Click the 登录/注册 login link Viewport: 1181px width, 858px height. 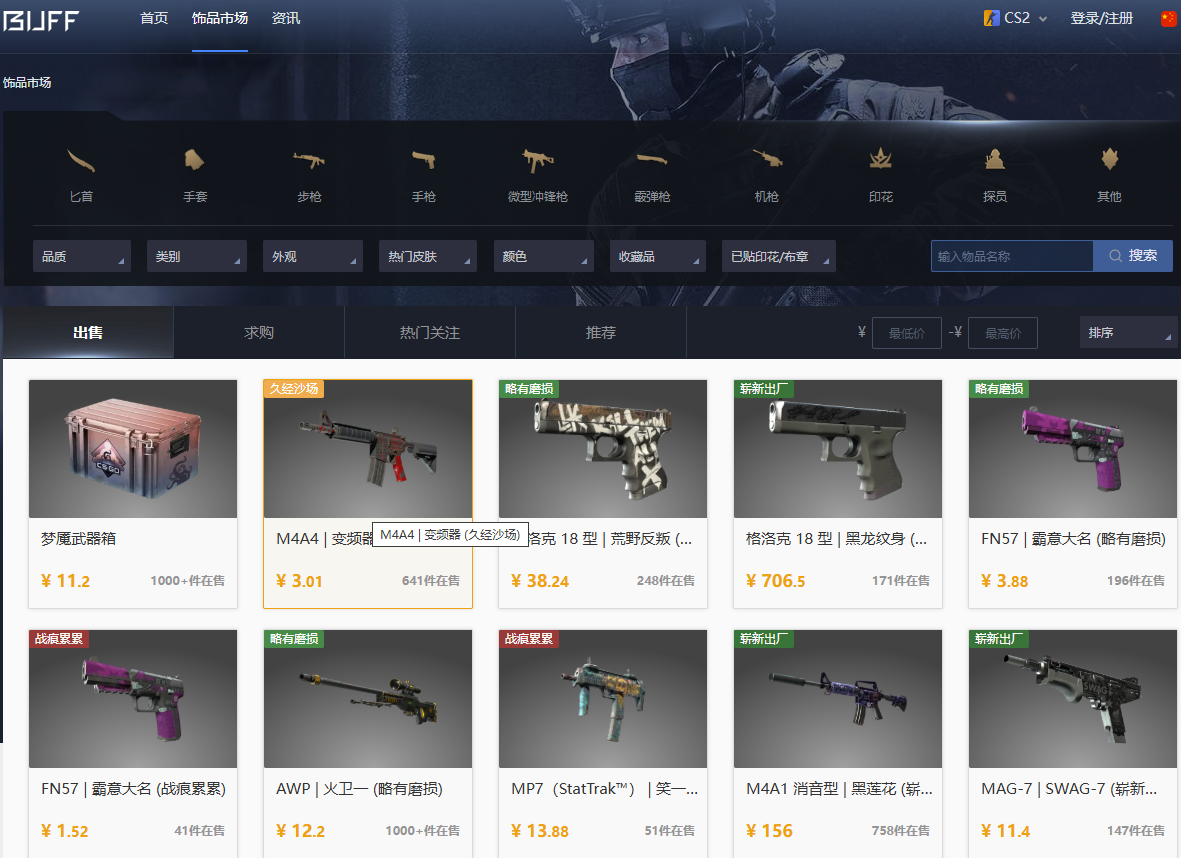[x=1101, y=18]
